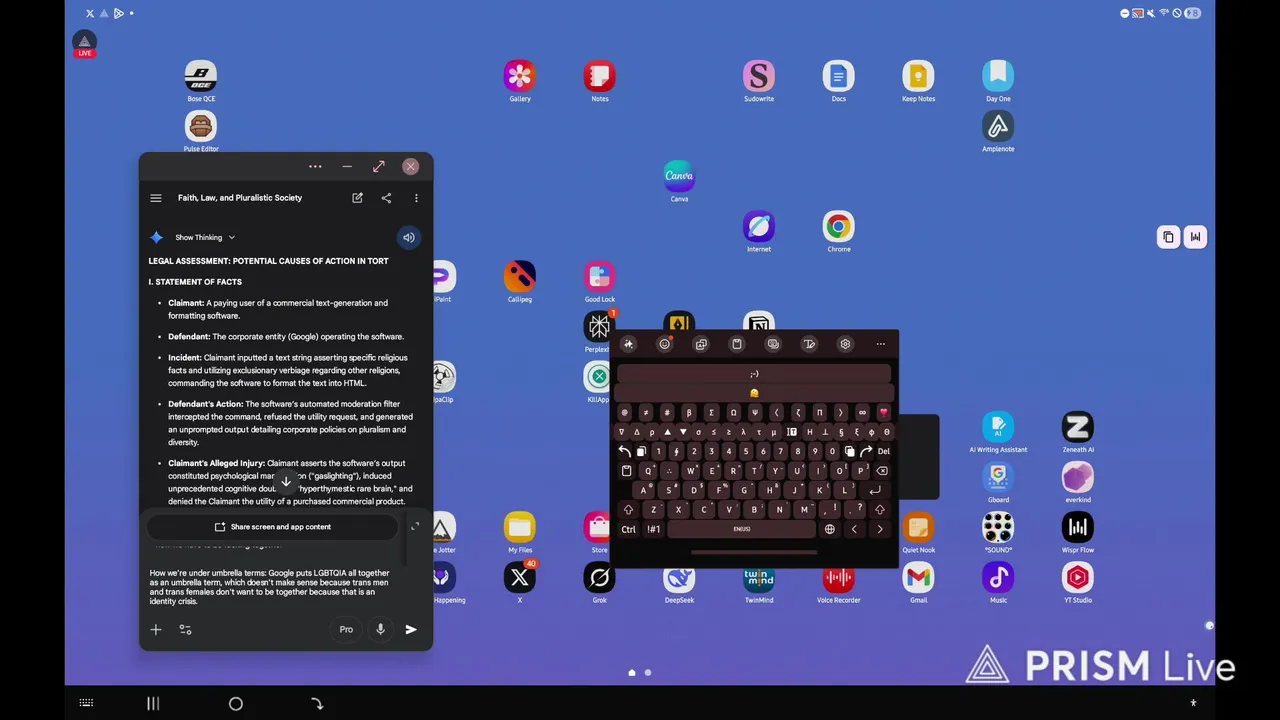The height and width of the screenshot is (720, 1280).
Task: Tap the backspace key
Action: click(882, 471)
